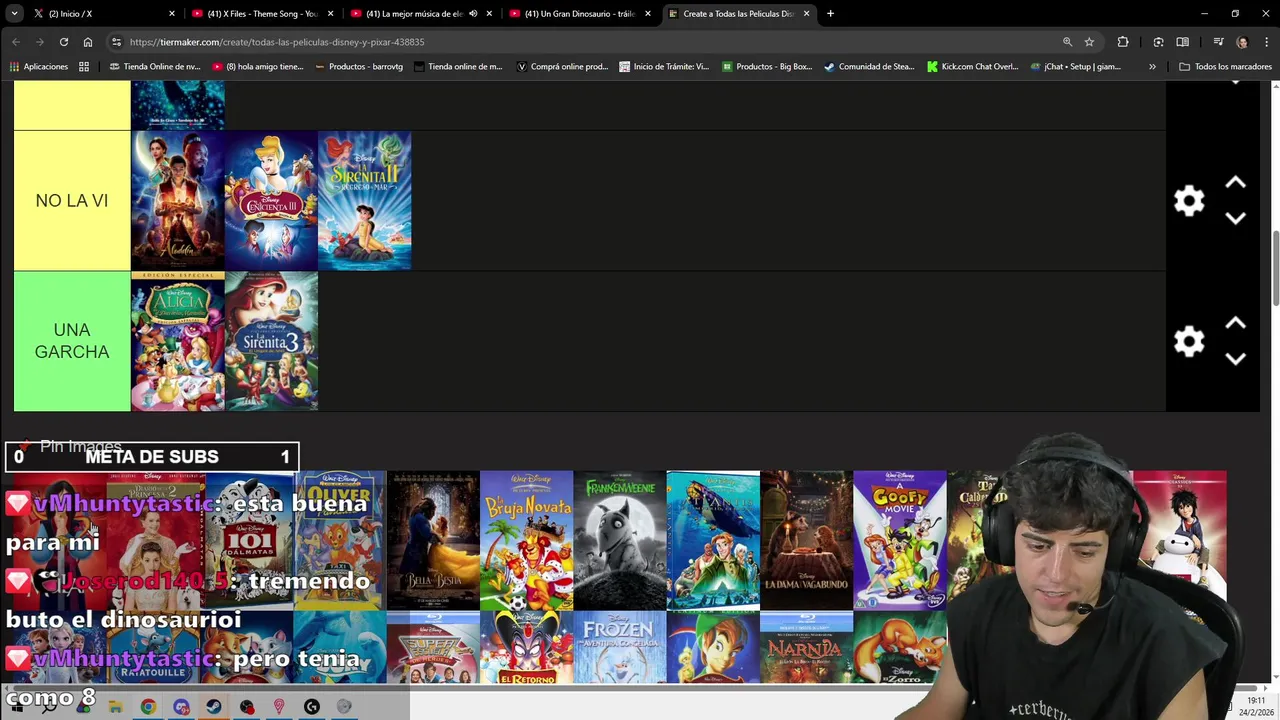This screenshot has width=1280, height=720.
Task: Select the UNA GARCHA tier label
Action: [x=72, y=341]
